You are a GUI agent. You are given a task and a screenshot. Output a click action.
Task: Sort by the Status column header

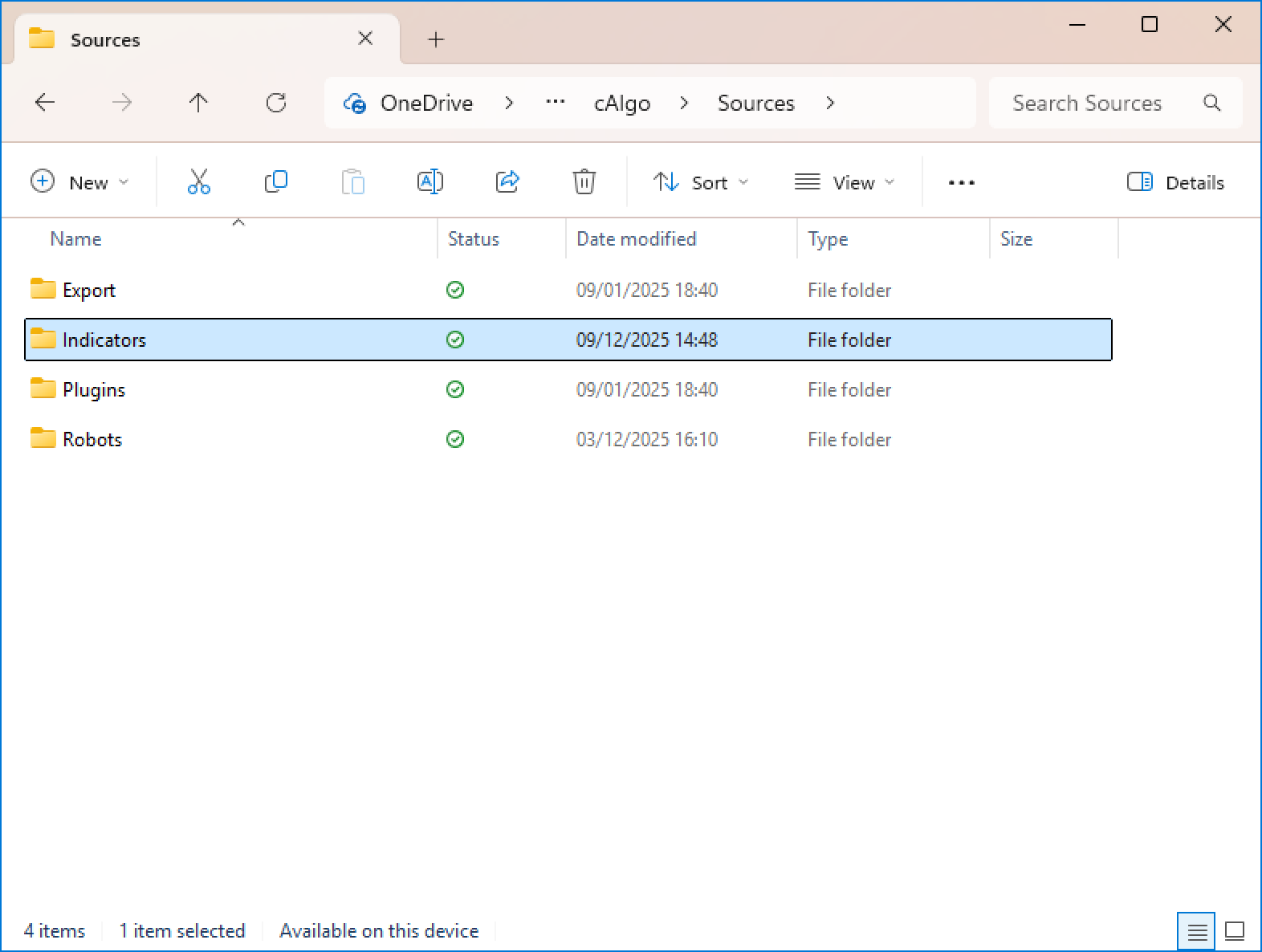[502, 238]
